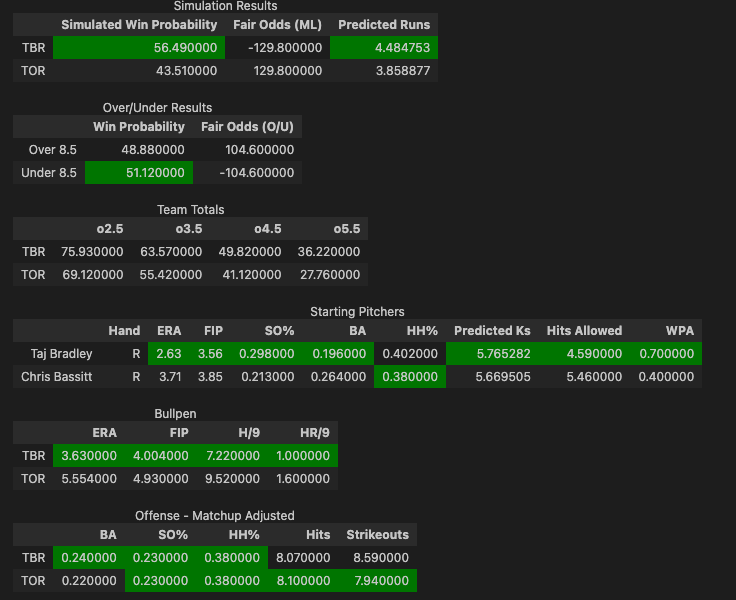Click the o5.5 column header
The image size is (736, 600).
tap(347, 229)
